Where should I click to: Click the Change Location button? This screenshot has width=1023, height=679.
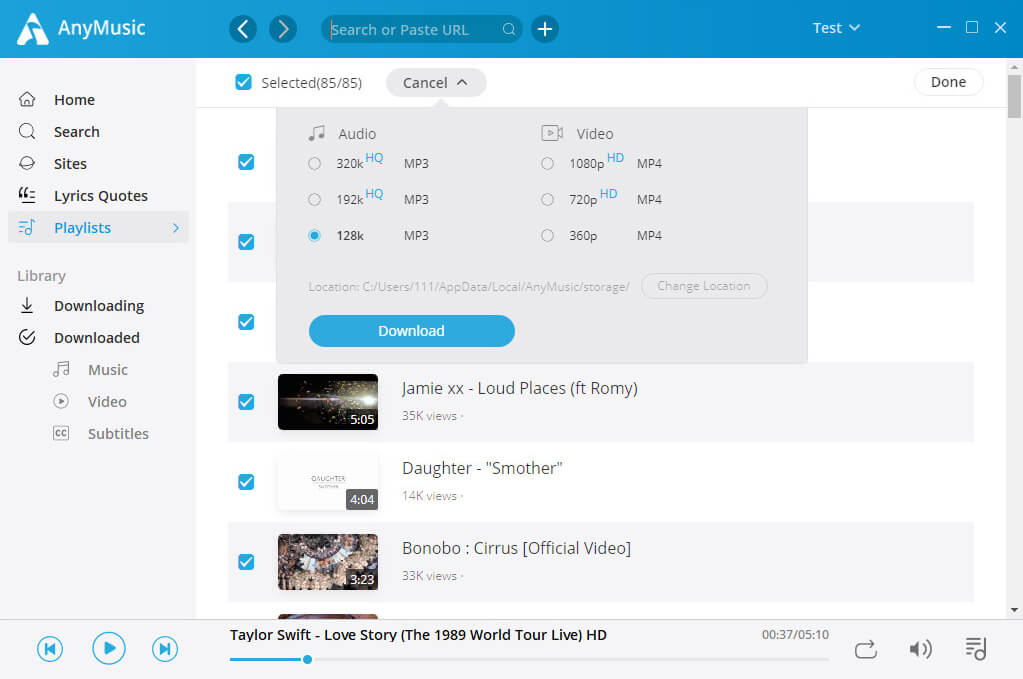click(x=704, y=286)
